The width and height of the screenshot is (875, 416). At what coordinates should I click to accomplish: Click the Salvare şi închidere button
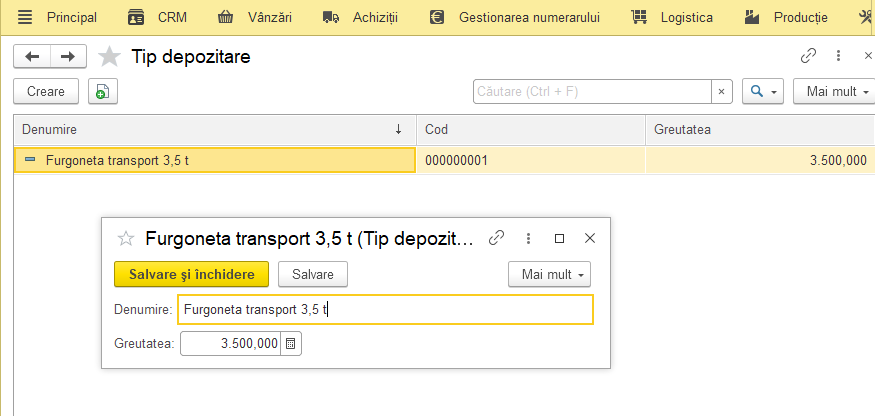click(x=191, y=274)
